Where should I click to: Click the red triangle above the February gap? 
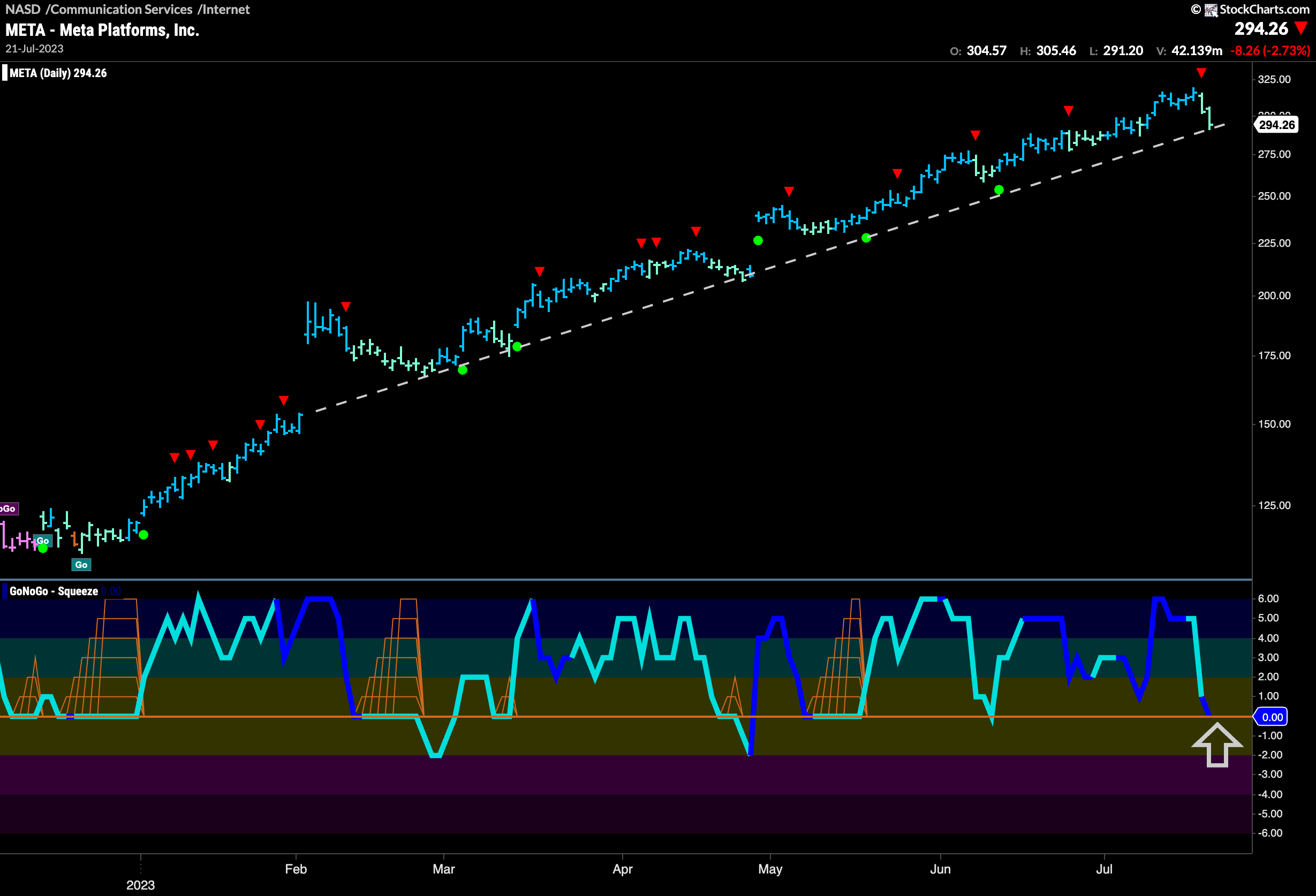346,307
